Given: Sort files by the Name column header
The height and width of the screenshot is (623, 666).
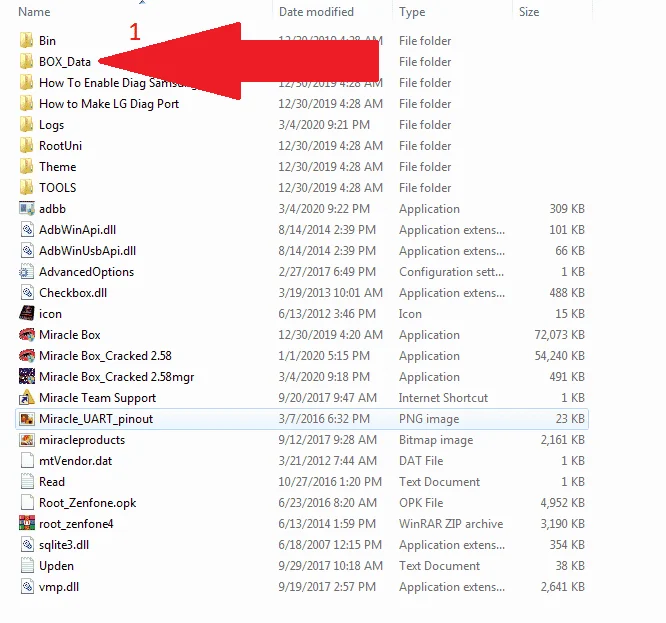Looking at the screenshot, I should coord(34,12).
